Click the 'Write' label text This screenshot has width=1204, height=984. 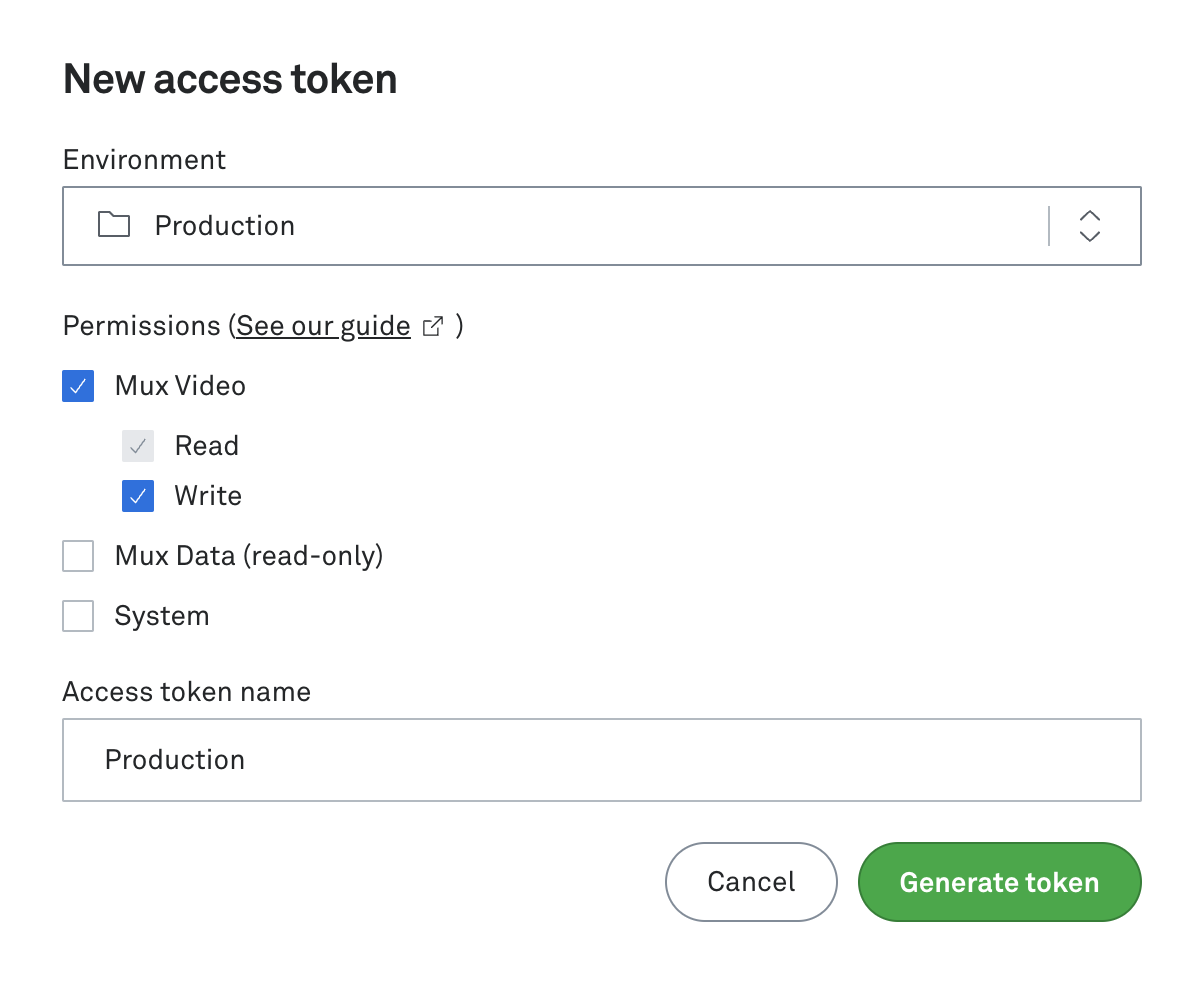208,496
